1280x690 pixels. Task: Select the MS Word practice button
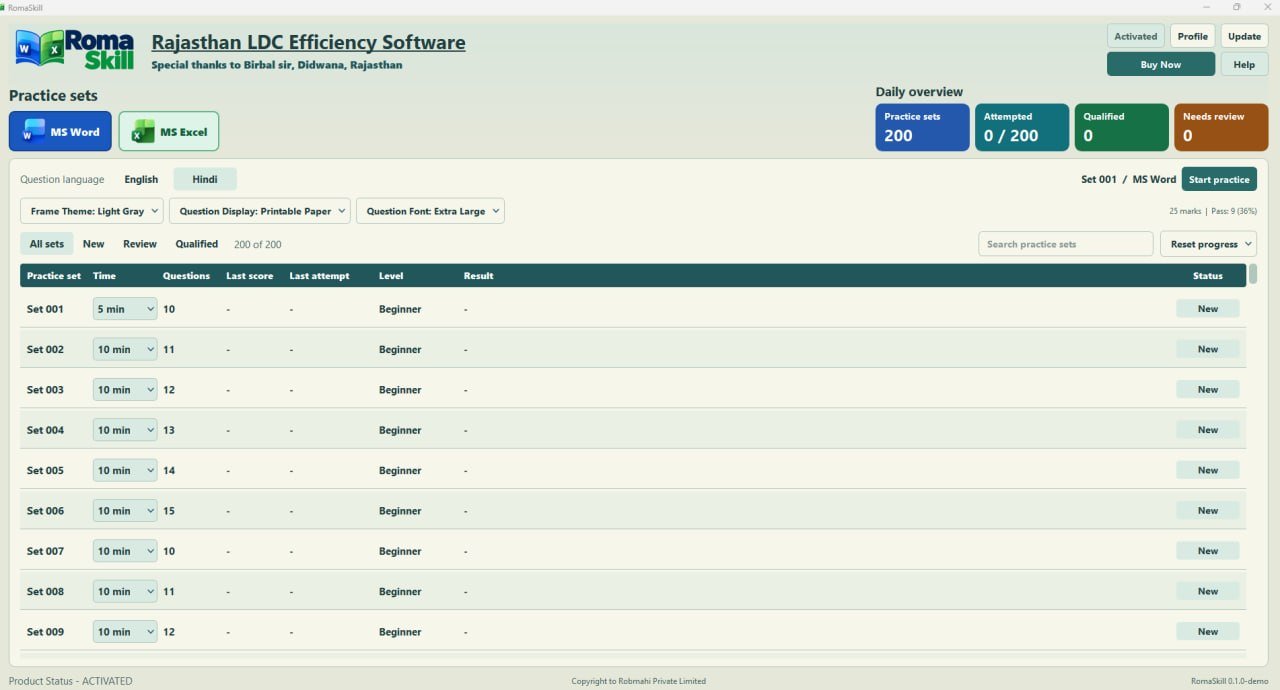(60, 131)
